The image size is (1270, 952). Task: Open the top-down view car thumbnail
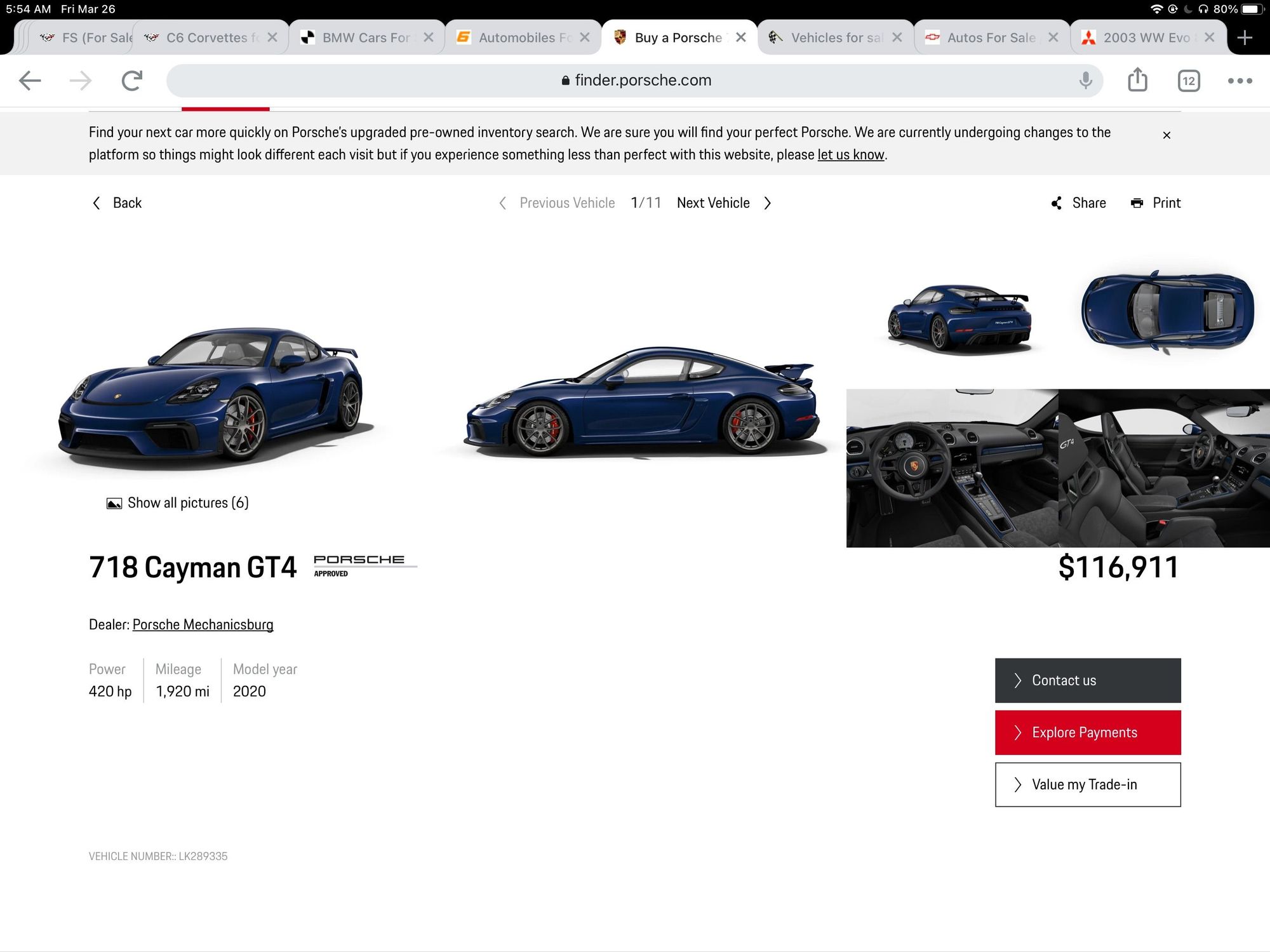[x=1167, y=311]
